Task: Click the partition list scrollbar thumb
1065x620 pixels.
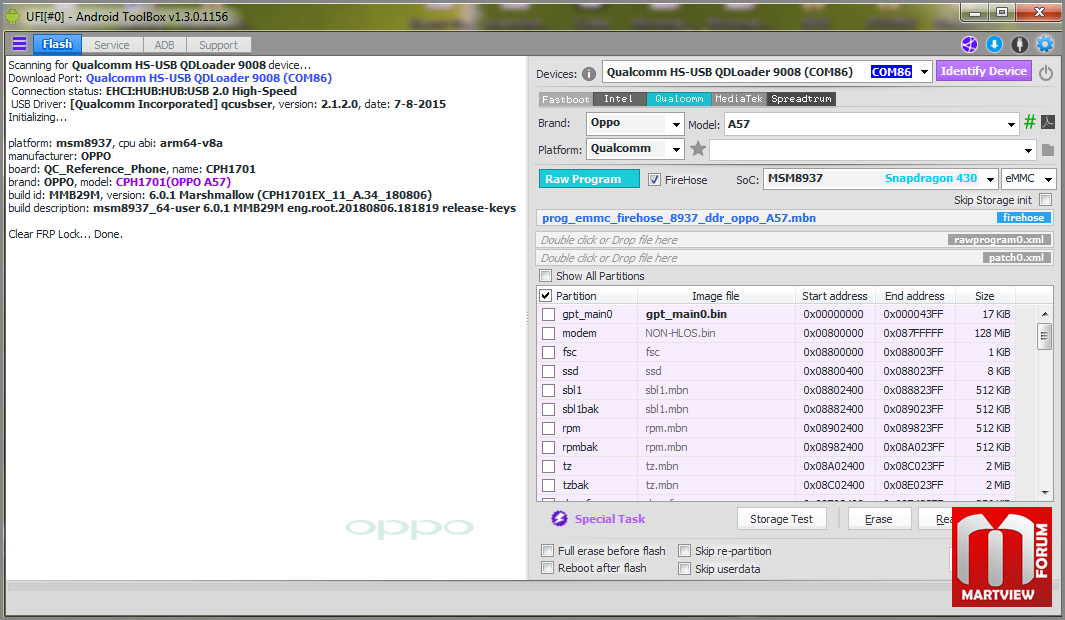Action: (1045, 336)
